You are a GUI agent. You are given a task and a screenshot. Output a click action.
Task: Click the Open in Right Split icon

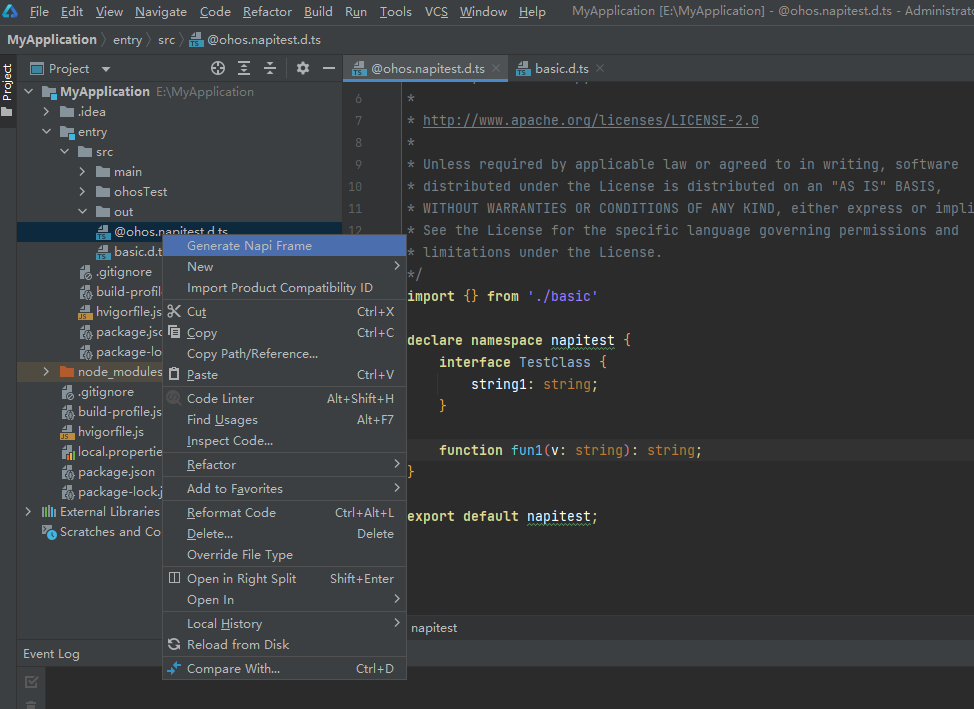click(x=174, y=579)
